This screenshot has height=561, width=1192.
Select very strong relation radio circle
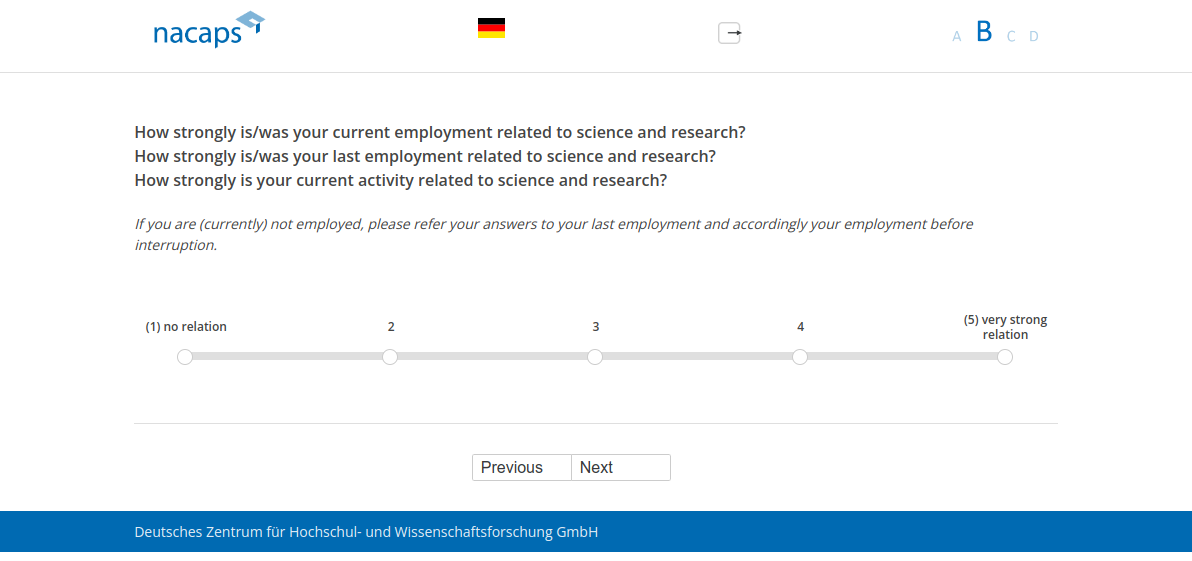[x=1005, y=357]
